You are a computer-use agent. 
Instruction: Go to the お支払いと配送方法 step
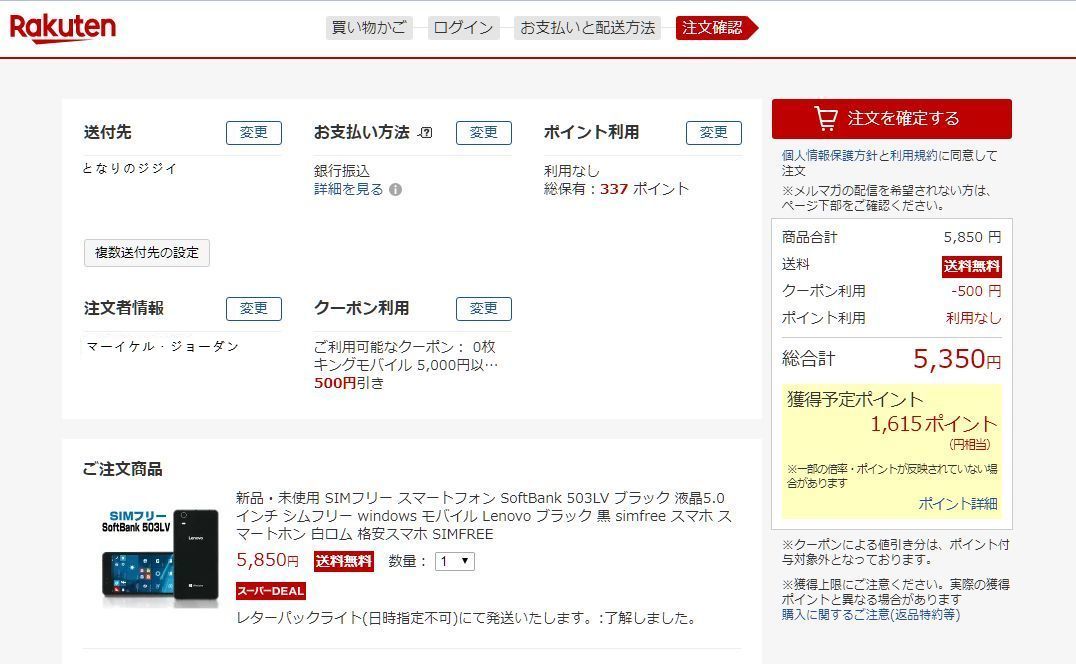(587, 28)
